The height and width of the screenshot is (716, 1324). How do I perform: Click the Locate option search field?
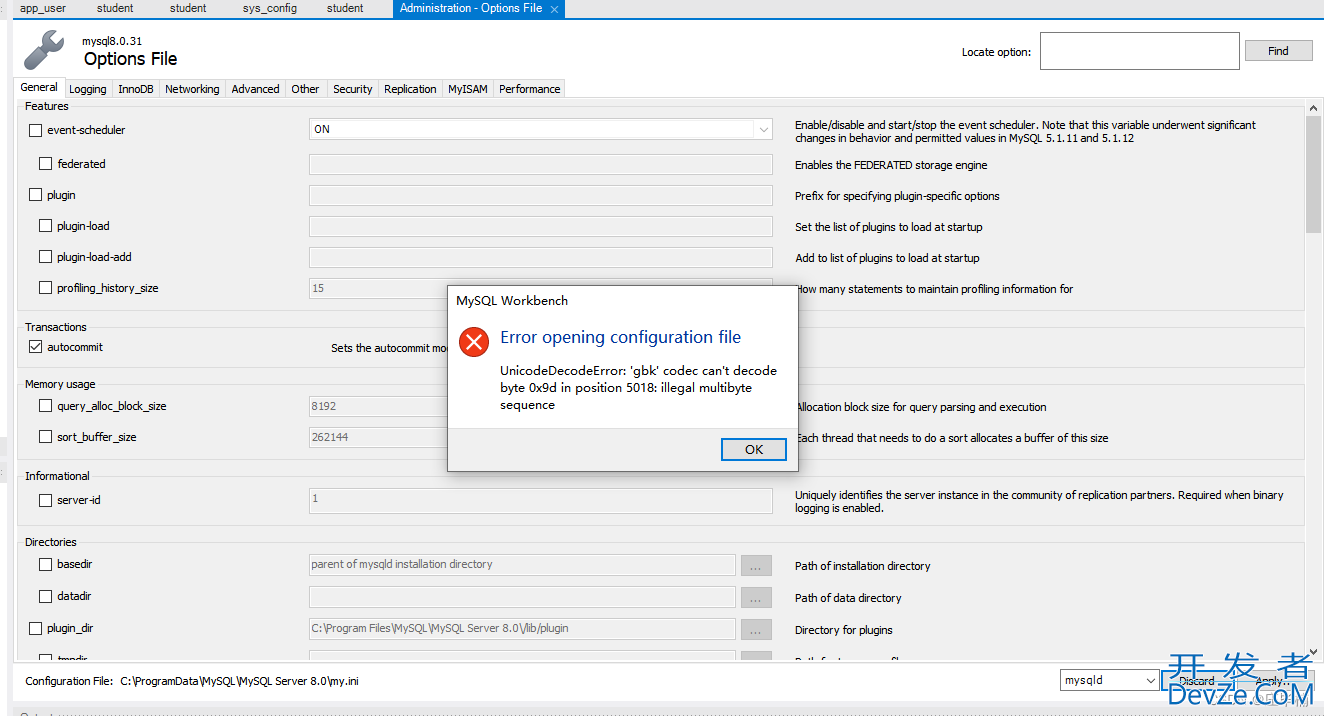pyautogui.click(x=1139, y=51)
